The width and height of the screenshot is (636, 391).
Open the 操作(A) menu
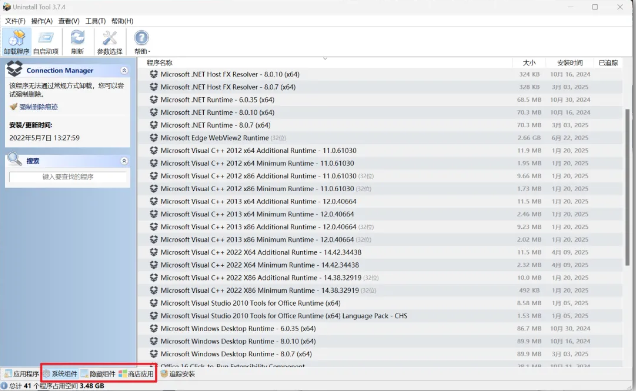42,21
